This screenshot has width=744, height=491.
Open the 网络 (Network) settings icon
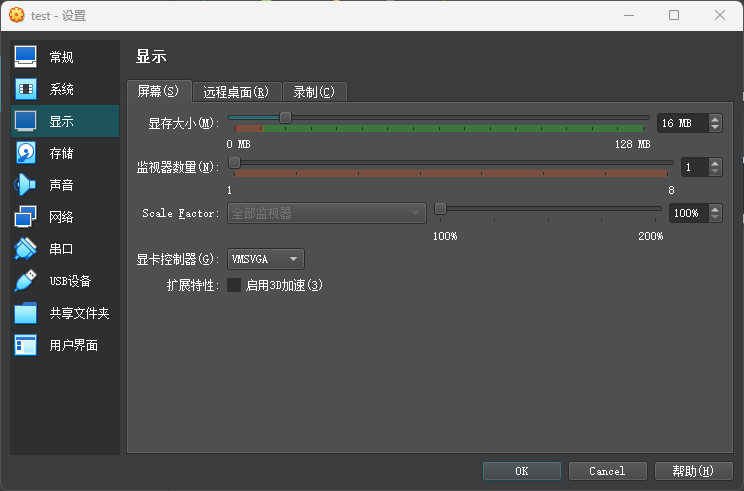pos(25,217)
